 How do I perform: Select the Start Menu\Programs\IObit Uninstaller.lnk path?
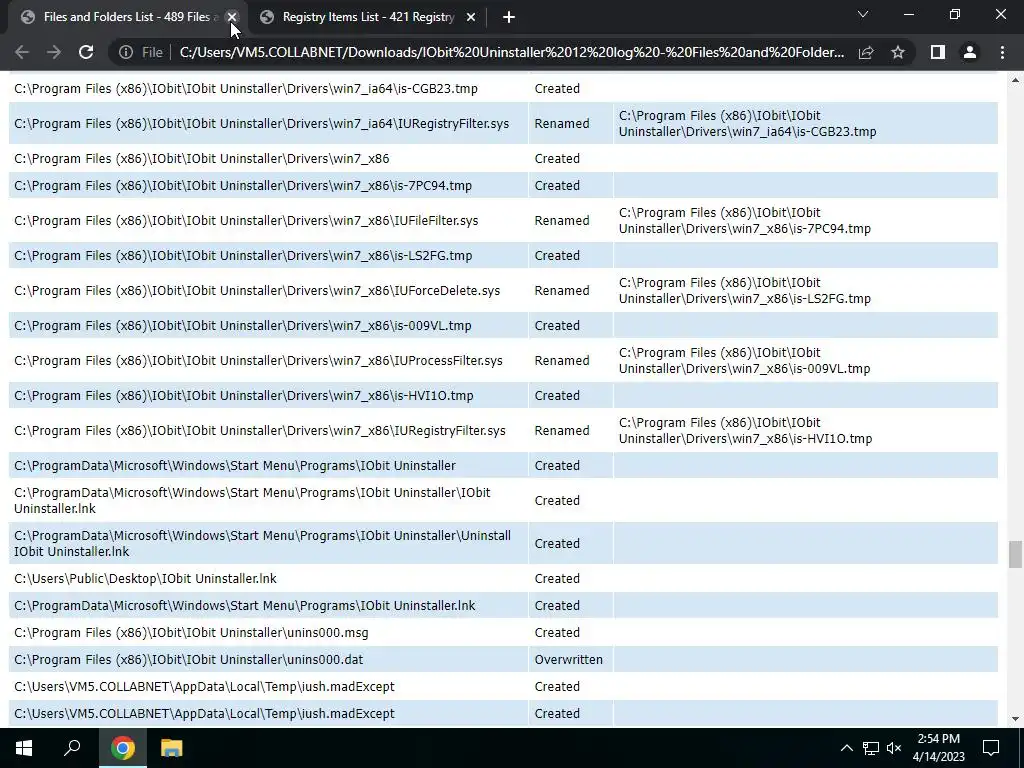pos(245,605)
